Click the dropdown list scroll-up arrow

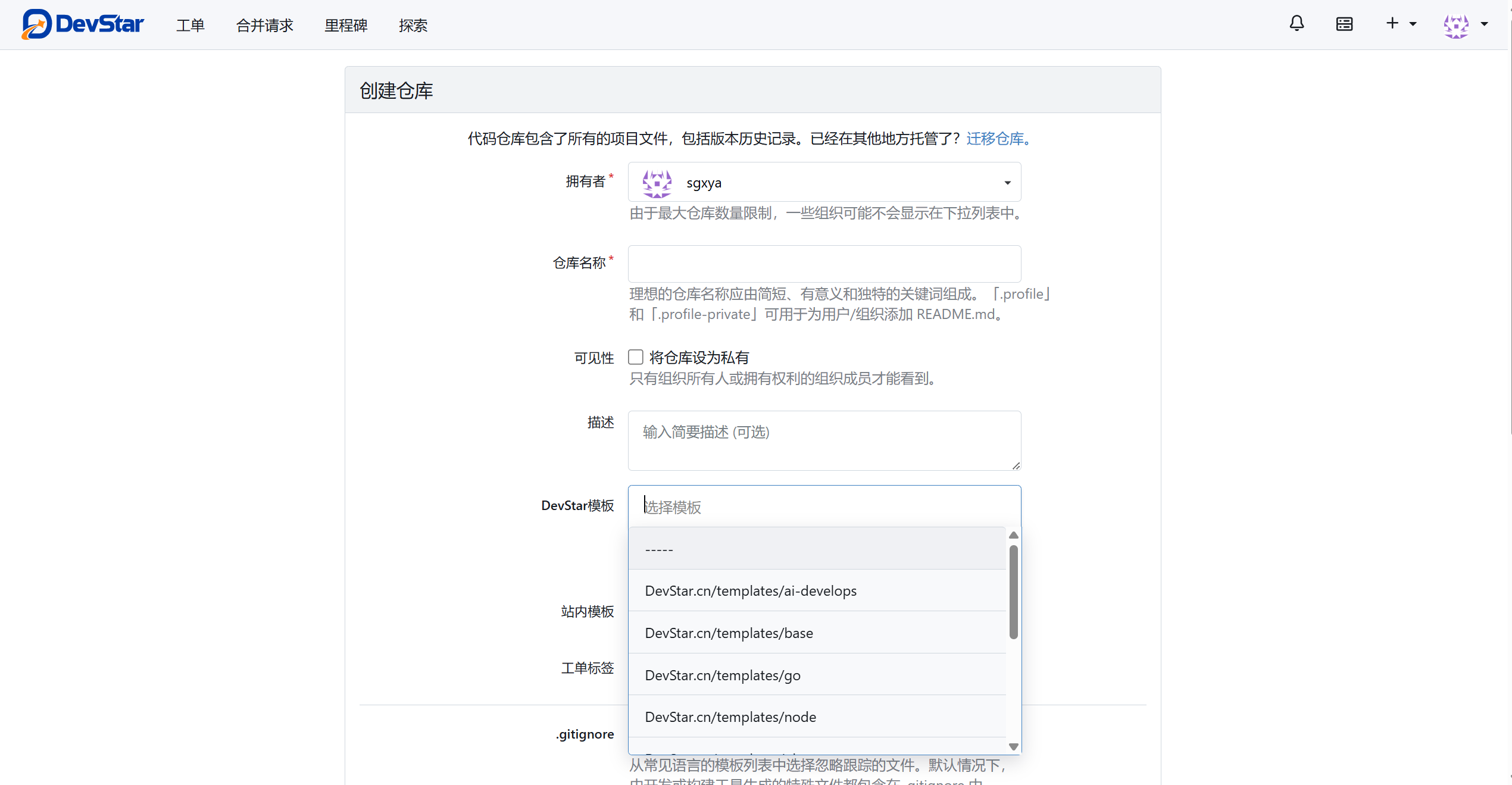click(1014, 535)
